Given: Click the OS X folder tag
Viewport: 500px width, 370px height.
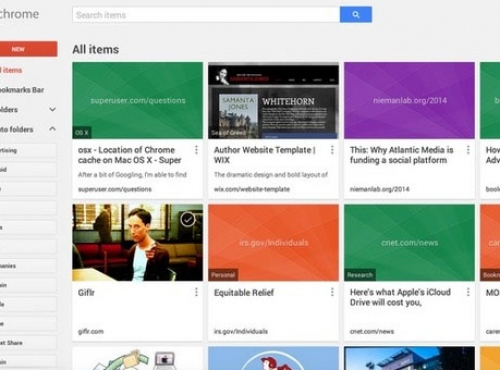Looking at the screenshot, I should tap(82, 133).
